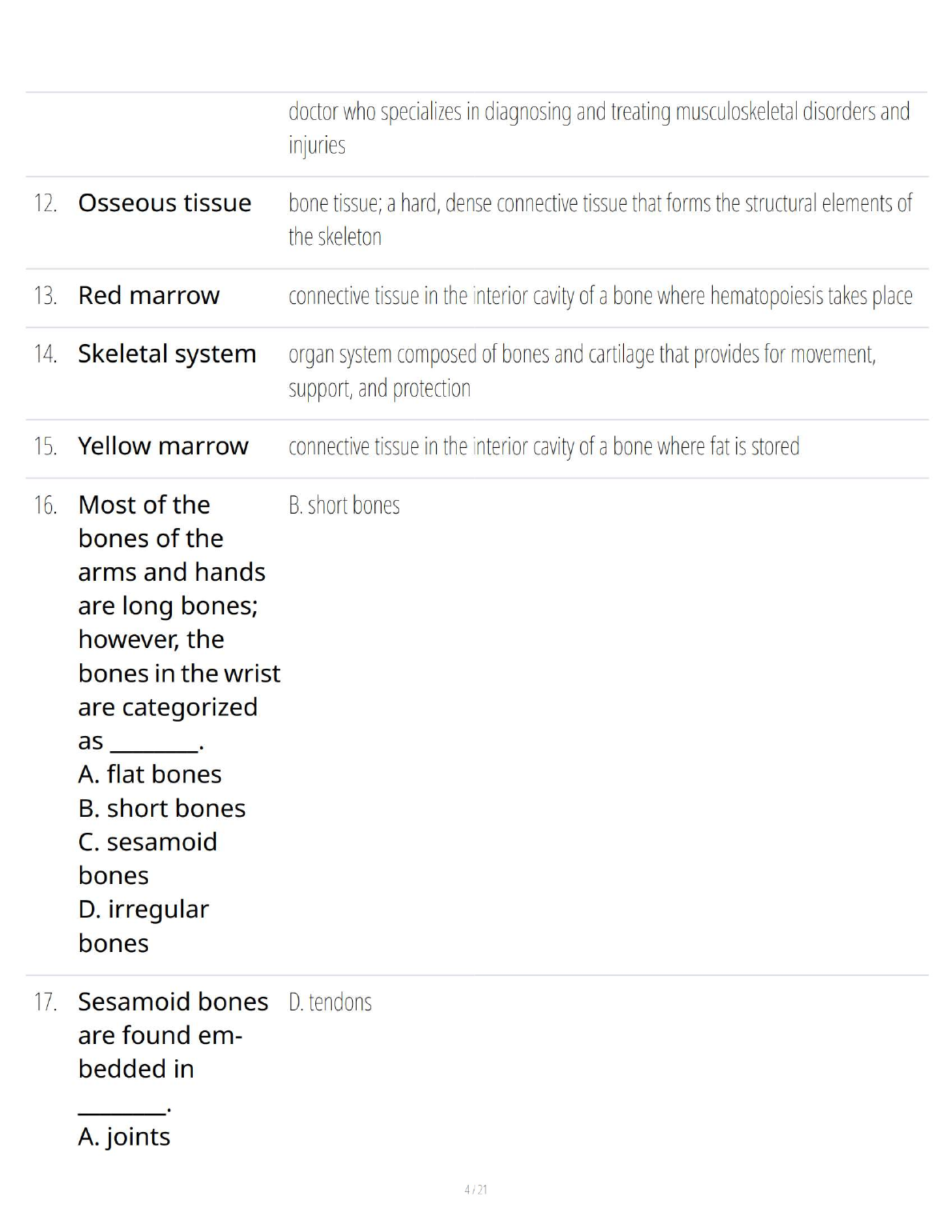Click the "4 / 21" page indicator
The image size is (952, 1232).
(476, 1190)
